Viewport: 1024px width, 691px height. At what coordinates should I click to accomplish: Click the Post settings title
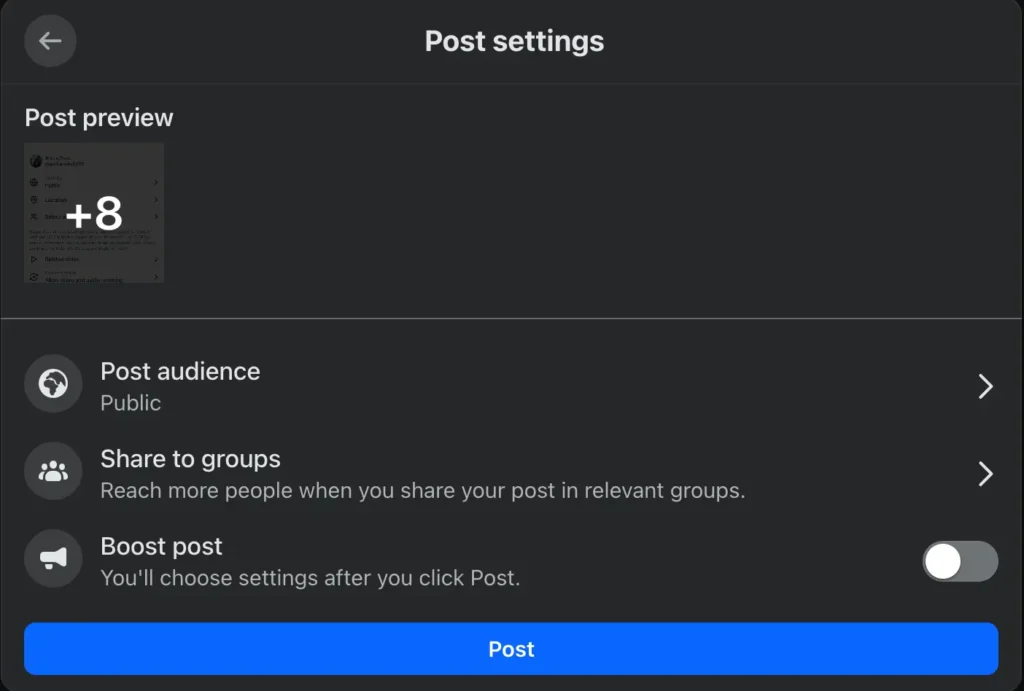[514, 41]
